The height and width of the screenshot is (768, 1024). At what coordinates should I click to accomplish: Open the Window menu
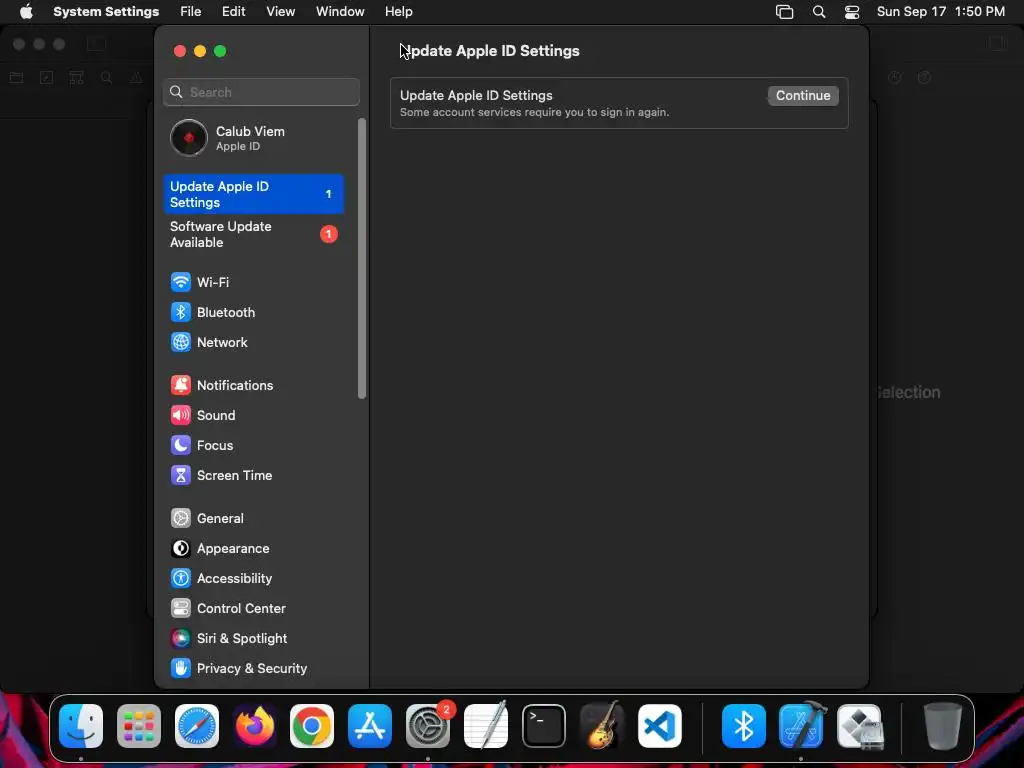[340, 12]
